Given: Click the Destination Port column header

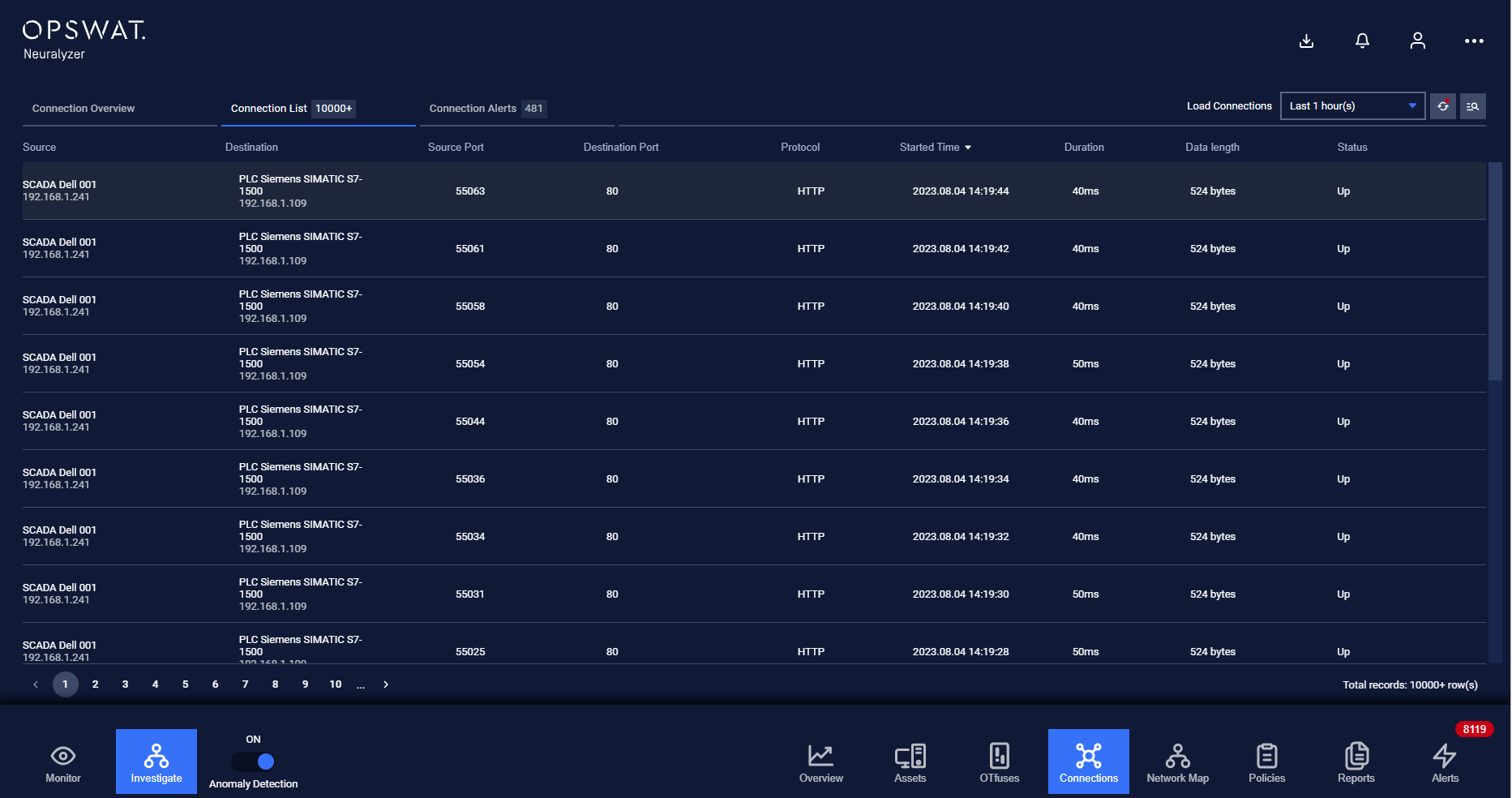Looking at the screenshot, I should click(621, 147).
